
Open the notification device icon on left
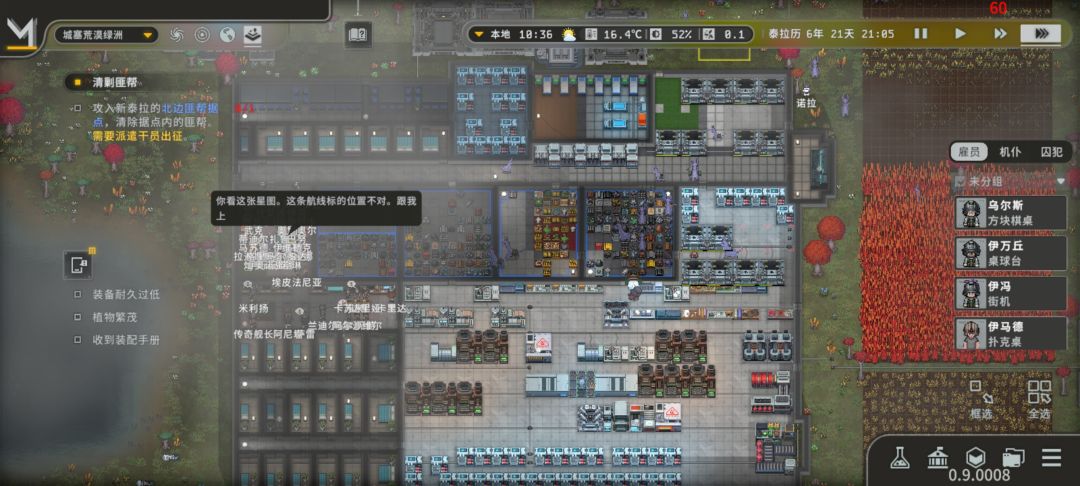[x=78, y=264]
